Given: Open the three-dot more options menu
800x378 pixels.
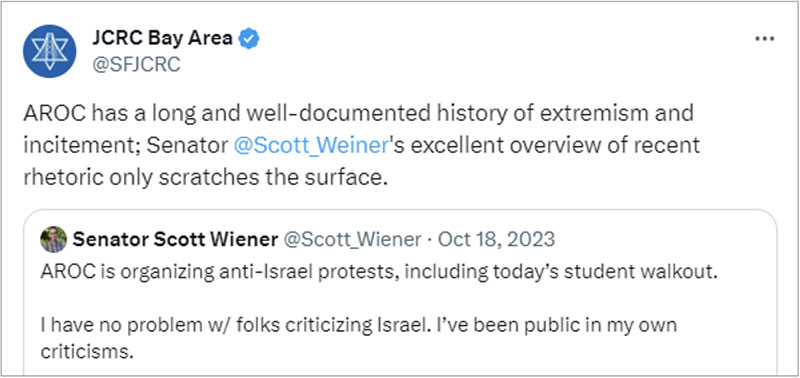Looking at the screenshot, I should pos(764,39).
